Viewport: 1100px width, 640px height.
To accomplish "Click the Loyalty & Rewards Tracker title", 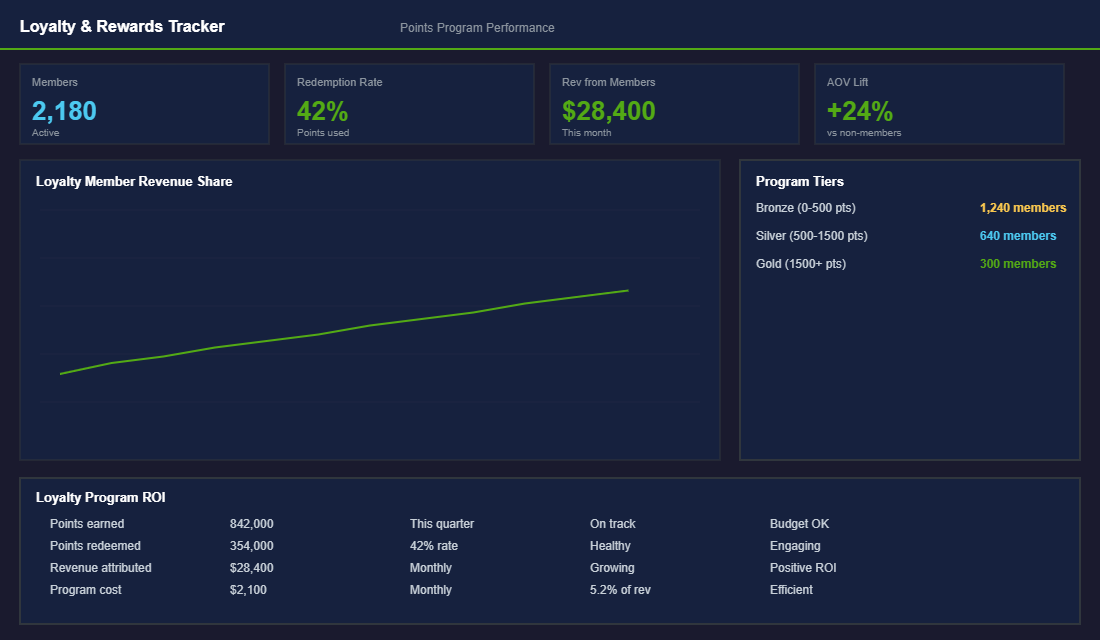I will coord(122,25).
